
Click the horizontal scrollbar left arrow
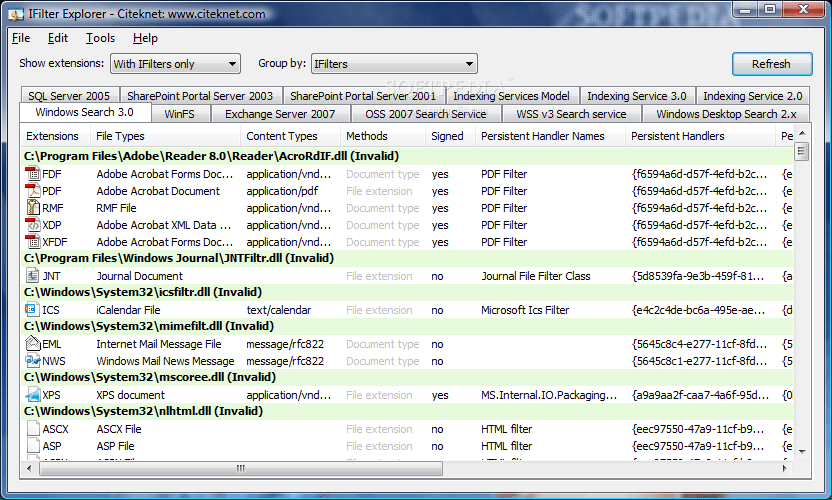pos(29,468)
